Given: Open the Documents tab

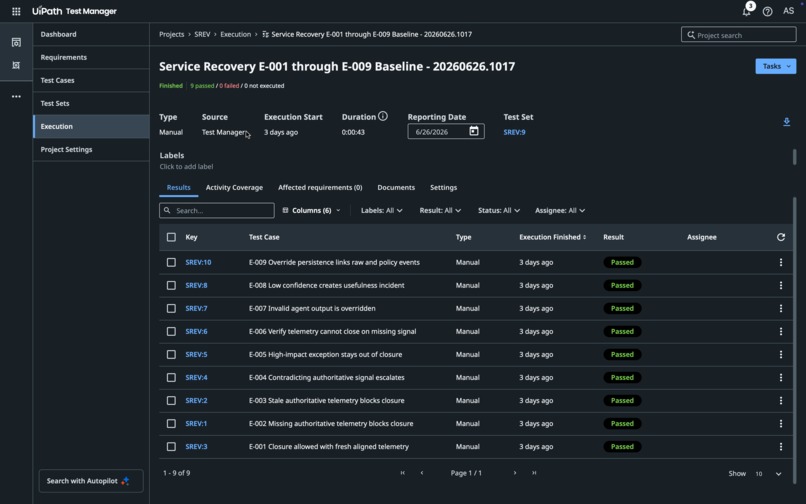Looking at the screenshot, I should pos(396,188).
